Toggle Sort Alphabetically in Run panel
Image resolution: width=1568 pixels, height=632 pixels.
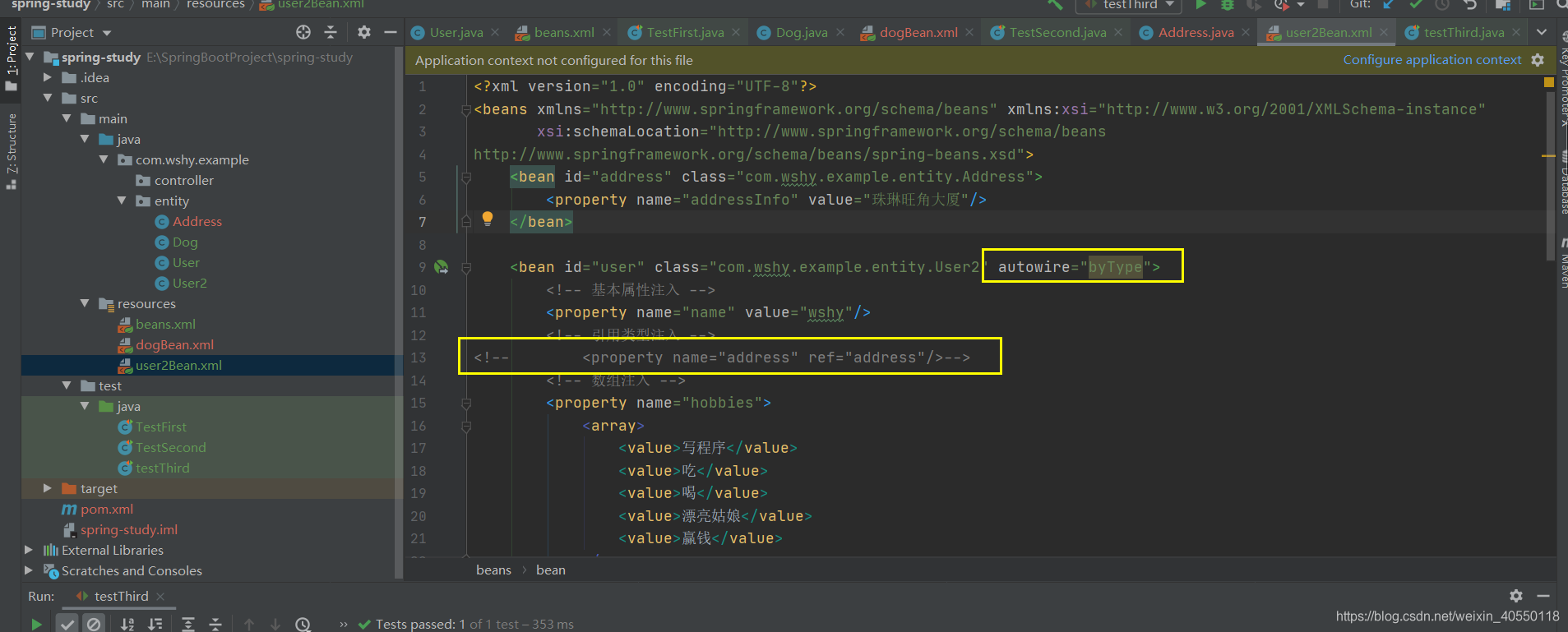point(127,624)
